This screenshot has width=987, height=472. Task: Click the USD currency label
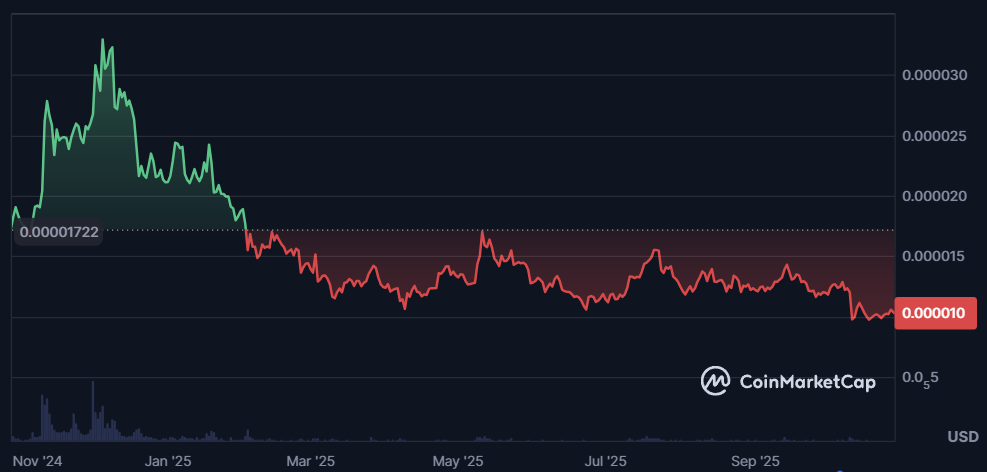pyautogui.click(x=962, y=437)
